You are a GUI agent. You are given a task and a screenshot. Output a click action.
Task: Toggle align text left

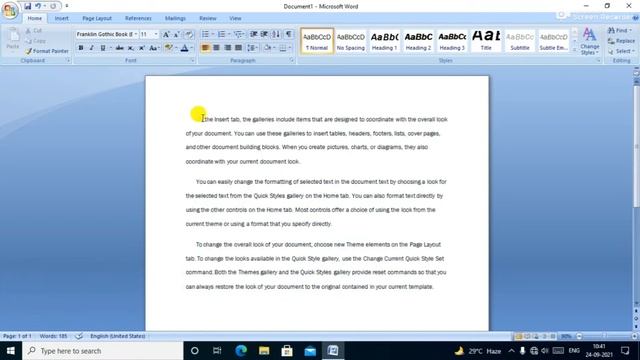click(205, 48)
